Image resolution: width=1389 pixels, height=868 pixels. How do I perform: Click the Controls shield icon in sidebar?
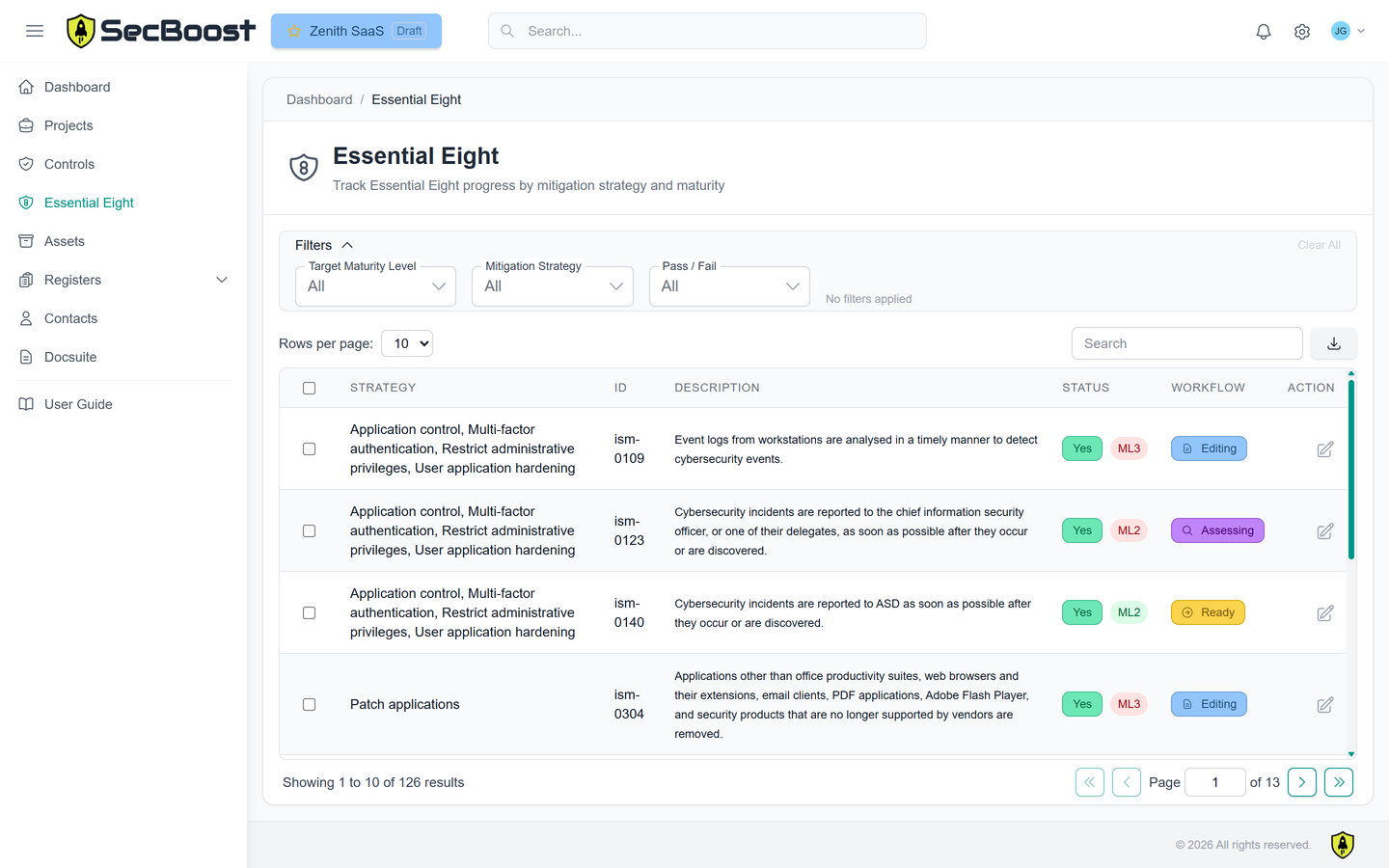pos(26,163)
